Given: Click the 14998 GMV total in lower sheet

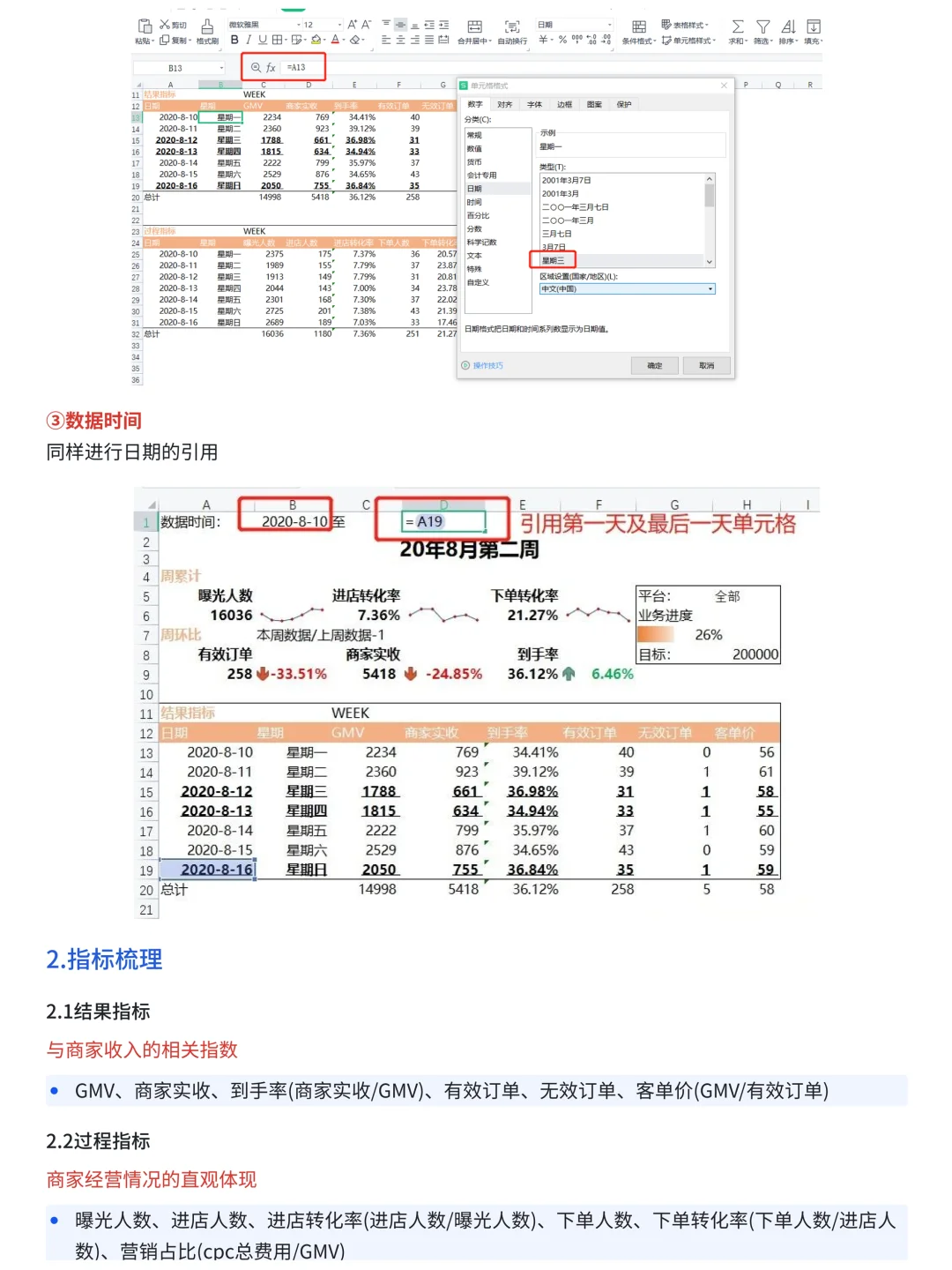Looking at the screenshot, I should (377, 890).
